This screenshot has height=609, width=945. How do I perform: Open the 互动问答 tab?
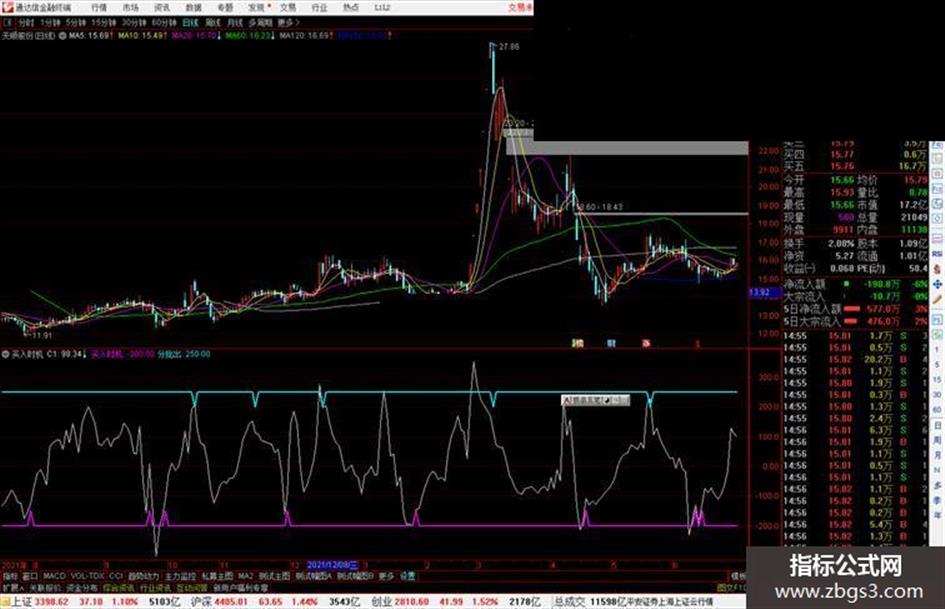coord(192,587)
